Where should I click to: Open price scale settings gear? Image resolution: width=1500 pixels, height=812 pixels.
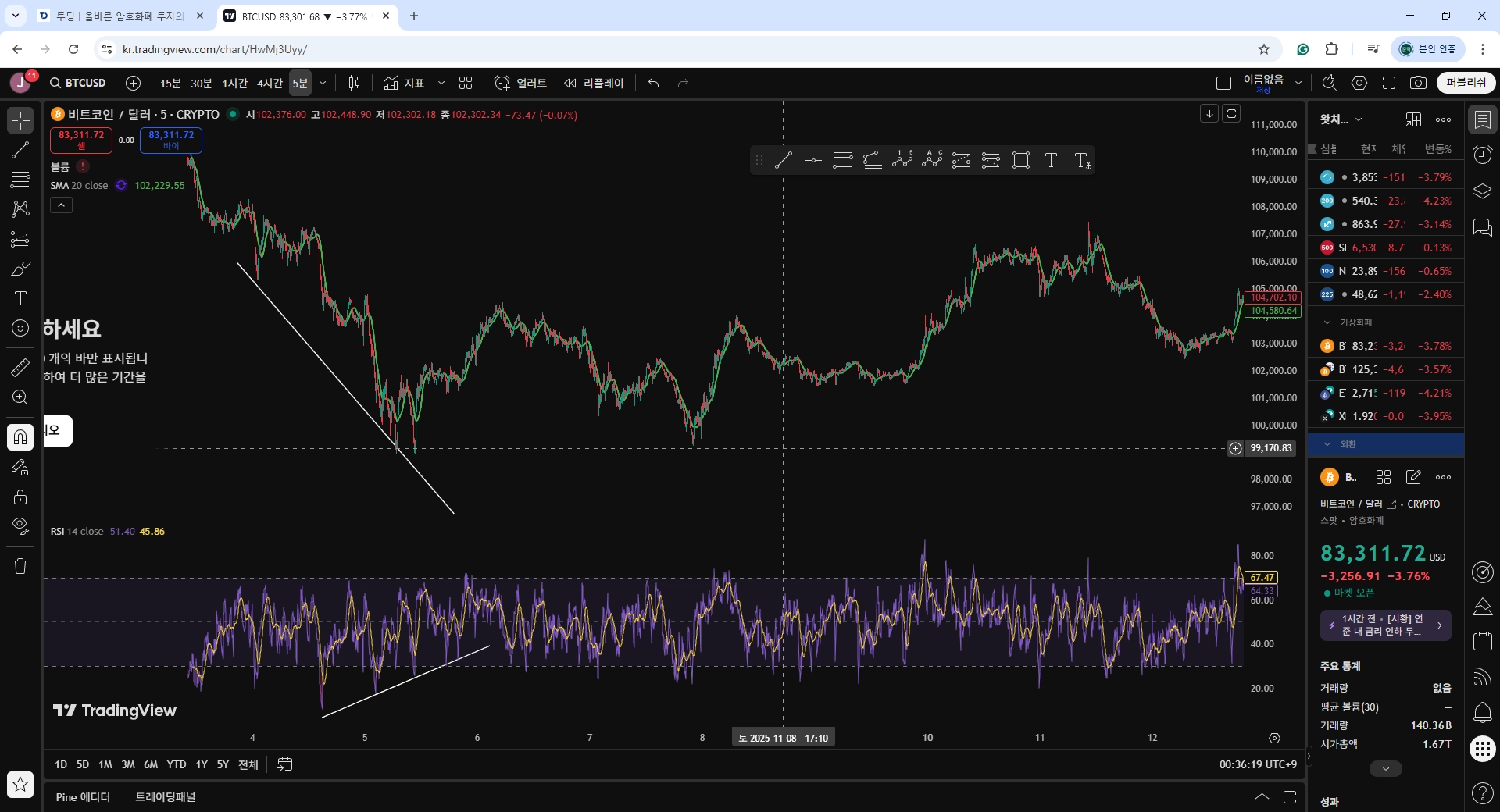tap(1274, 738)
